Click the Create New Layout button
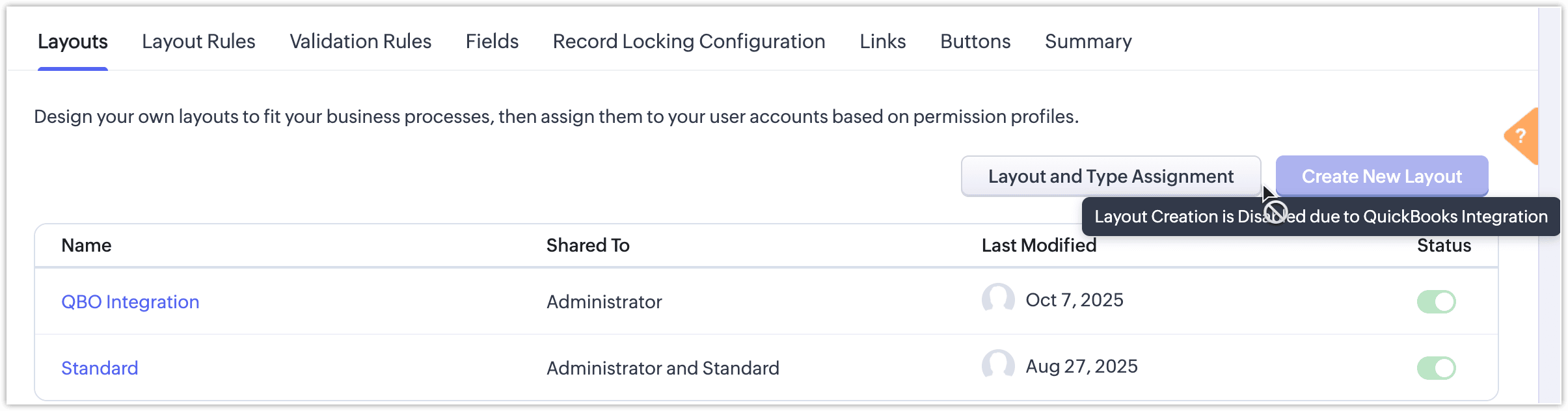Viewport: 1568px width, 411px height. pyautogui.click(x=1382, y=176)
